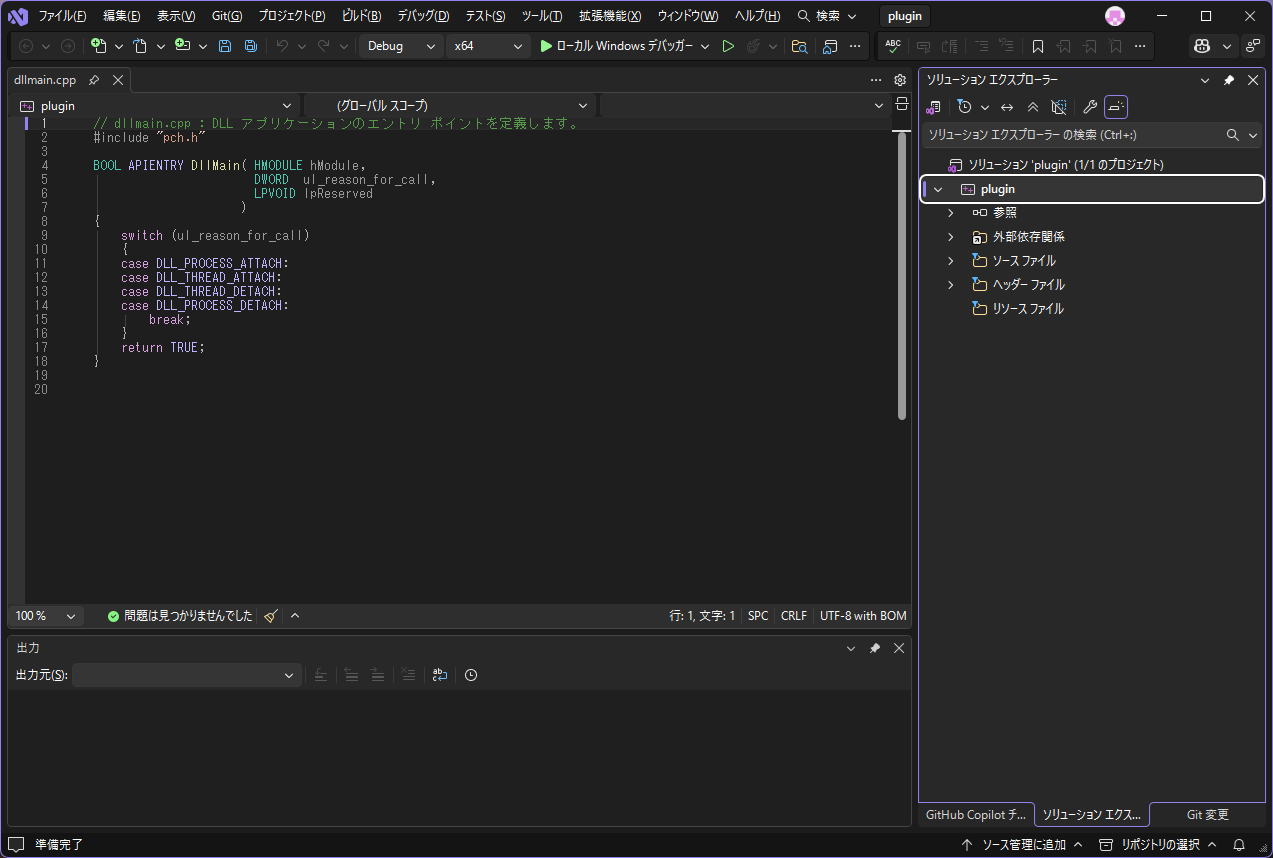Switch to the Git 変更 tab
The width and height of the screenshot is (1273, 858).
(1207, 815)
